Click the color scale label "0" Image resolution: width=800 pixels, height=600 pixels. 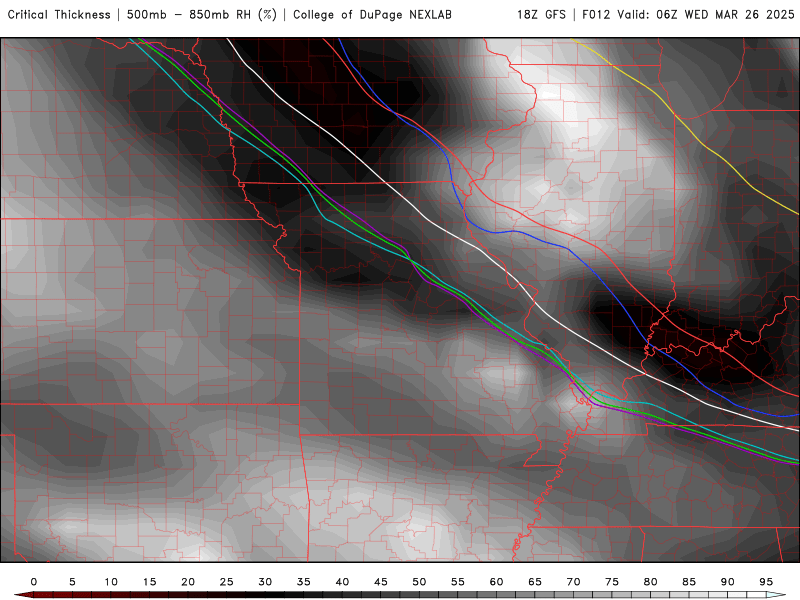click(x=34, y=582)
